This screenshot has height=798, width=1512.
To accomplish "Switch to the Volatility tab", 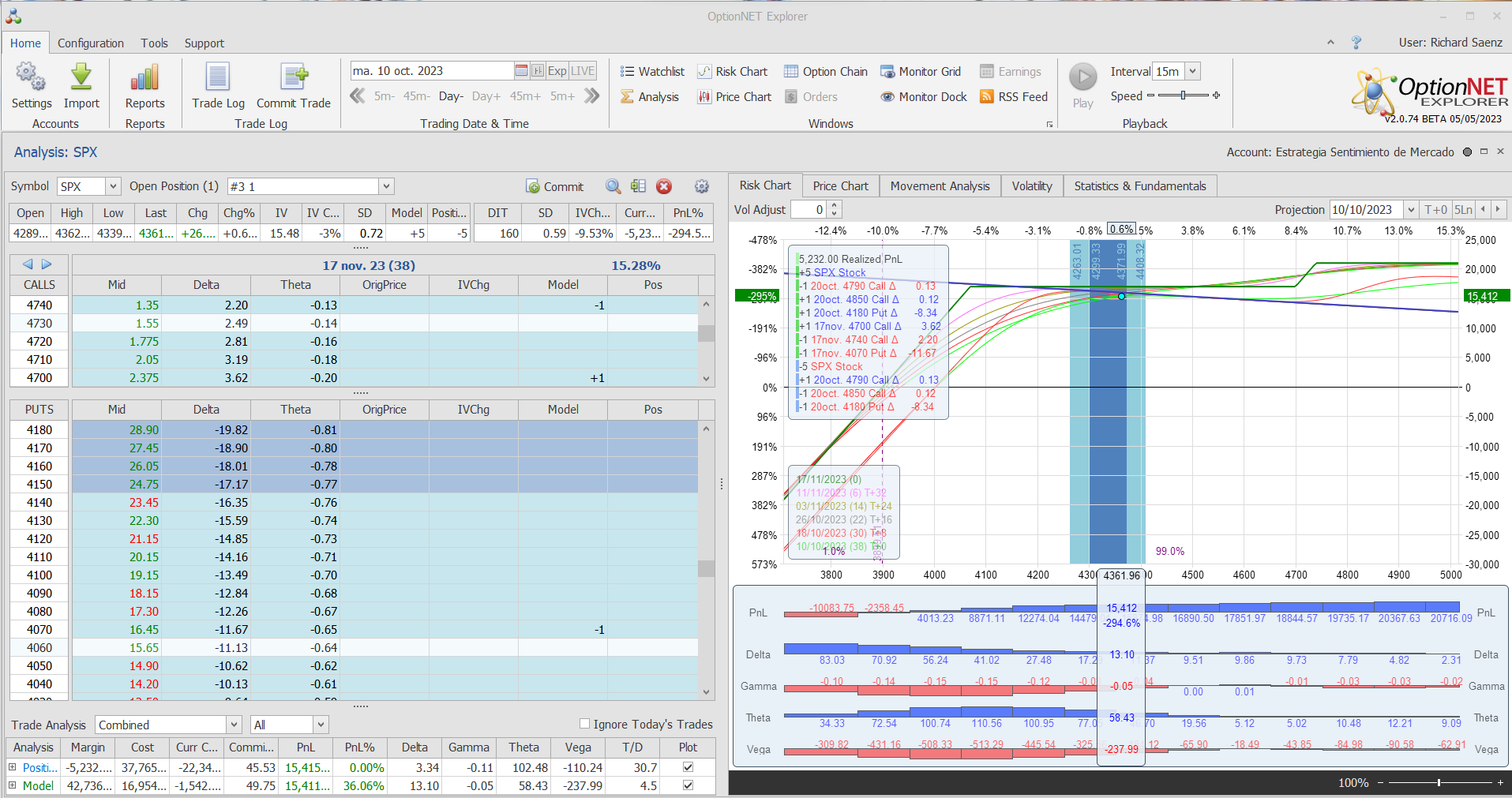I will pos(1032,186).
